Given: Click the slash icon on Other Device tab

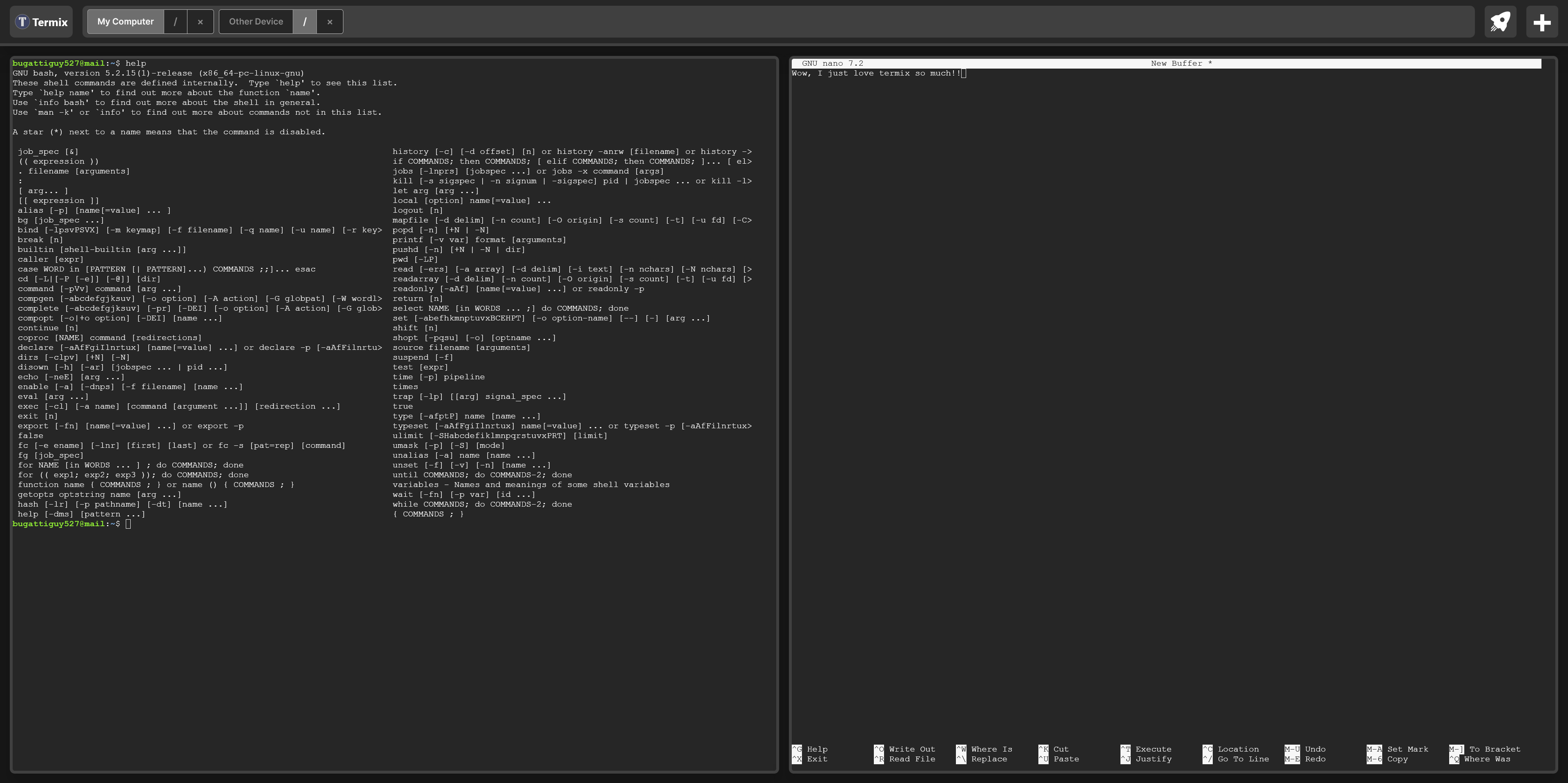Looking at the screenshot, I should click(x=304, y=22).
